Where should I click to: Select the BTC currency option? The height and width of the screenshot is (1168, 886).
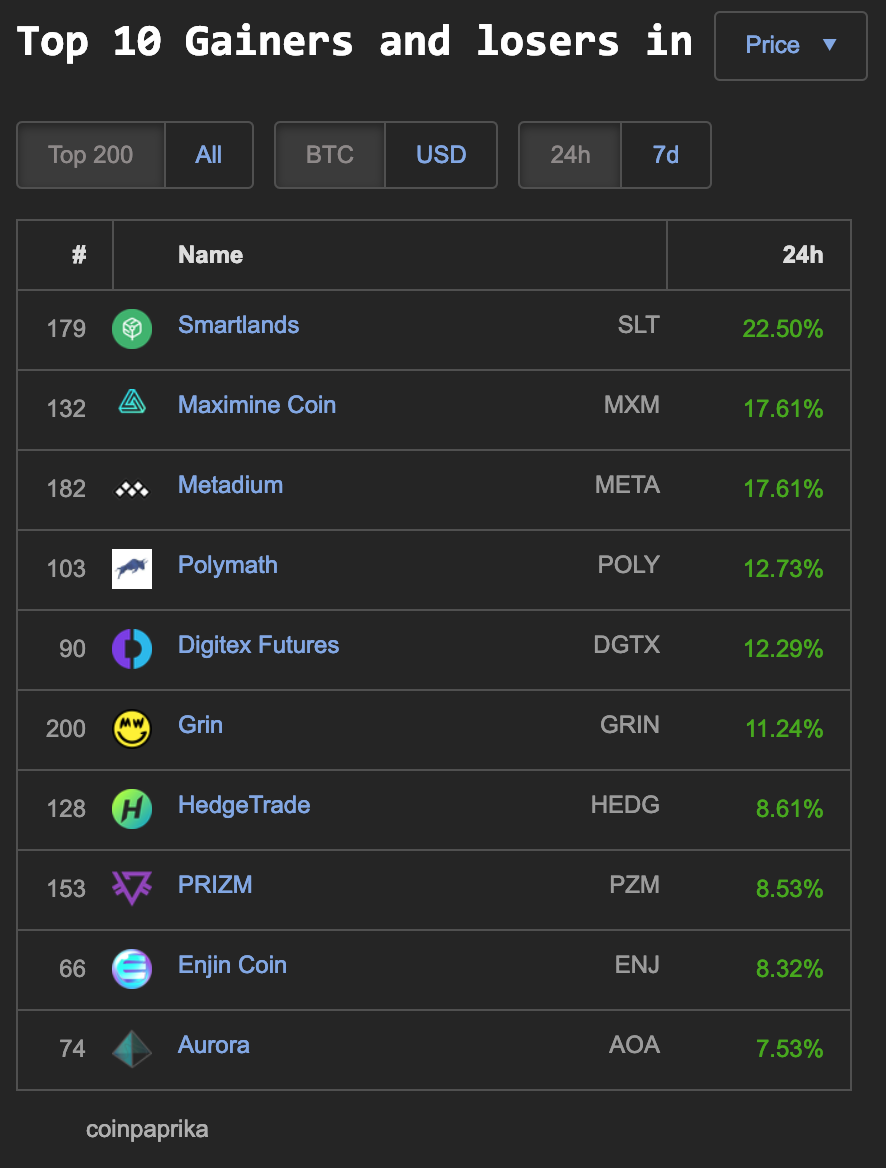point(330,155)
